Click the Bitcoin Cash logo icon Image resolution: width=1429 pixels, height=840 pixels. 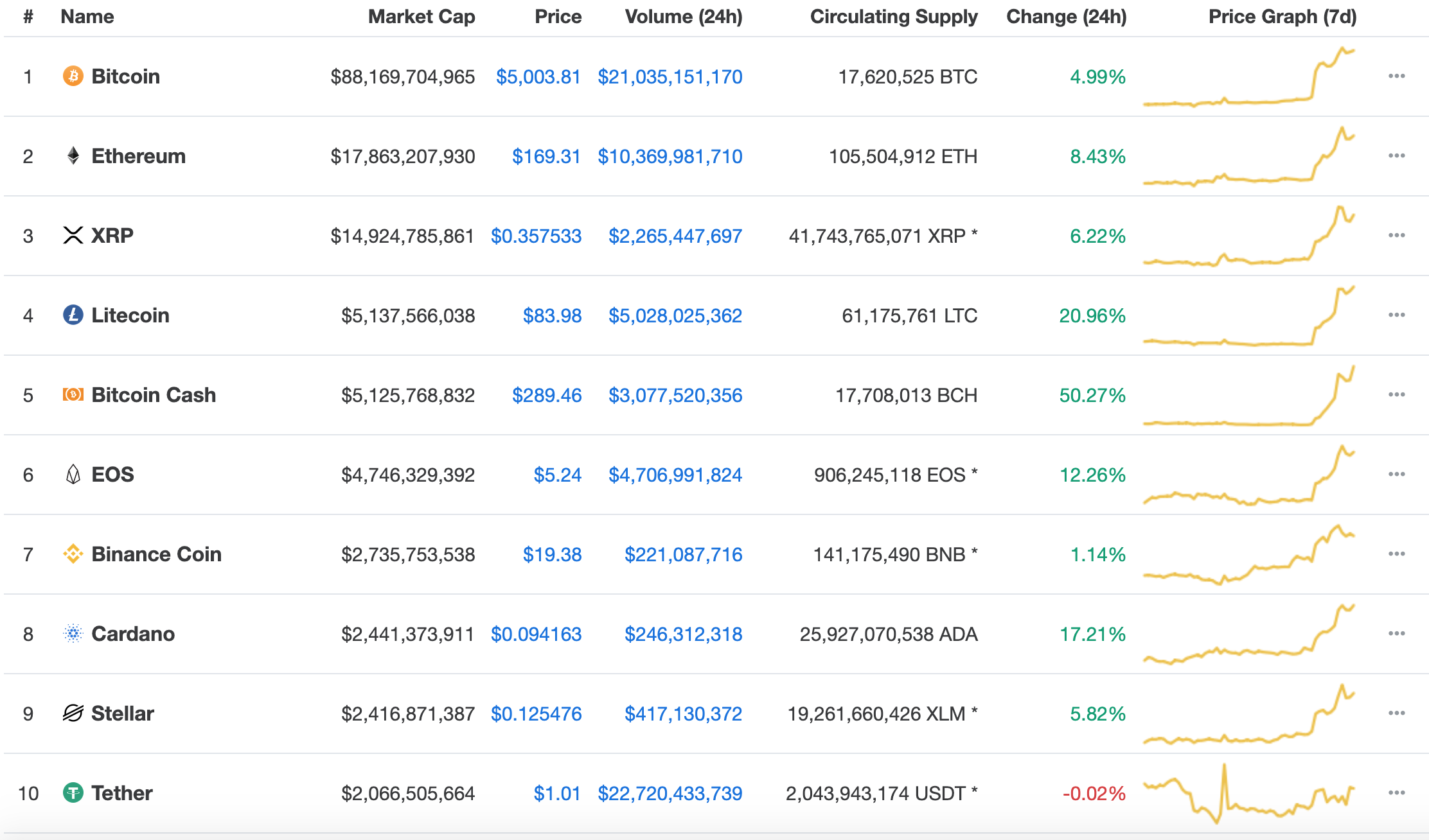tap(73, 394)
